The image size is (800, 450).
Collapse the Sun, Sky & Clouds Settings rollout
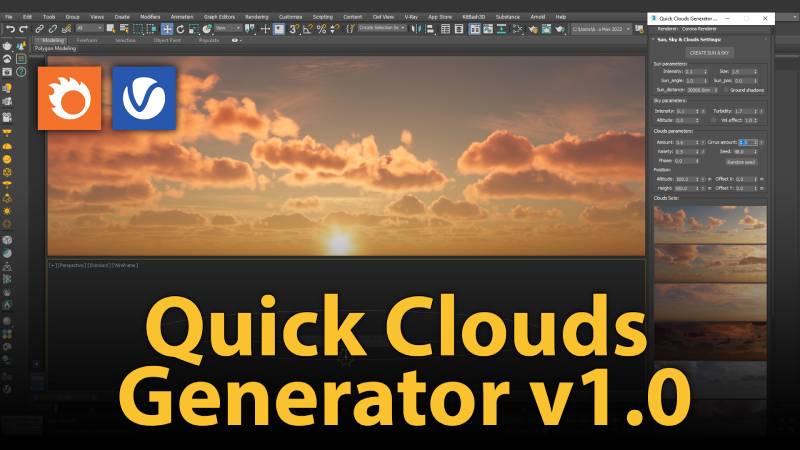coord(654,40)
